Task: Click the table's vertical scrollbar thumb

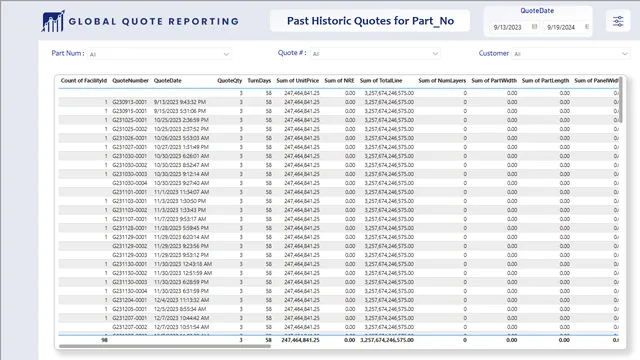Action: point(621,99)
